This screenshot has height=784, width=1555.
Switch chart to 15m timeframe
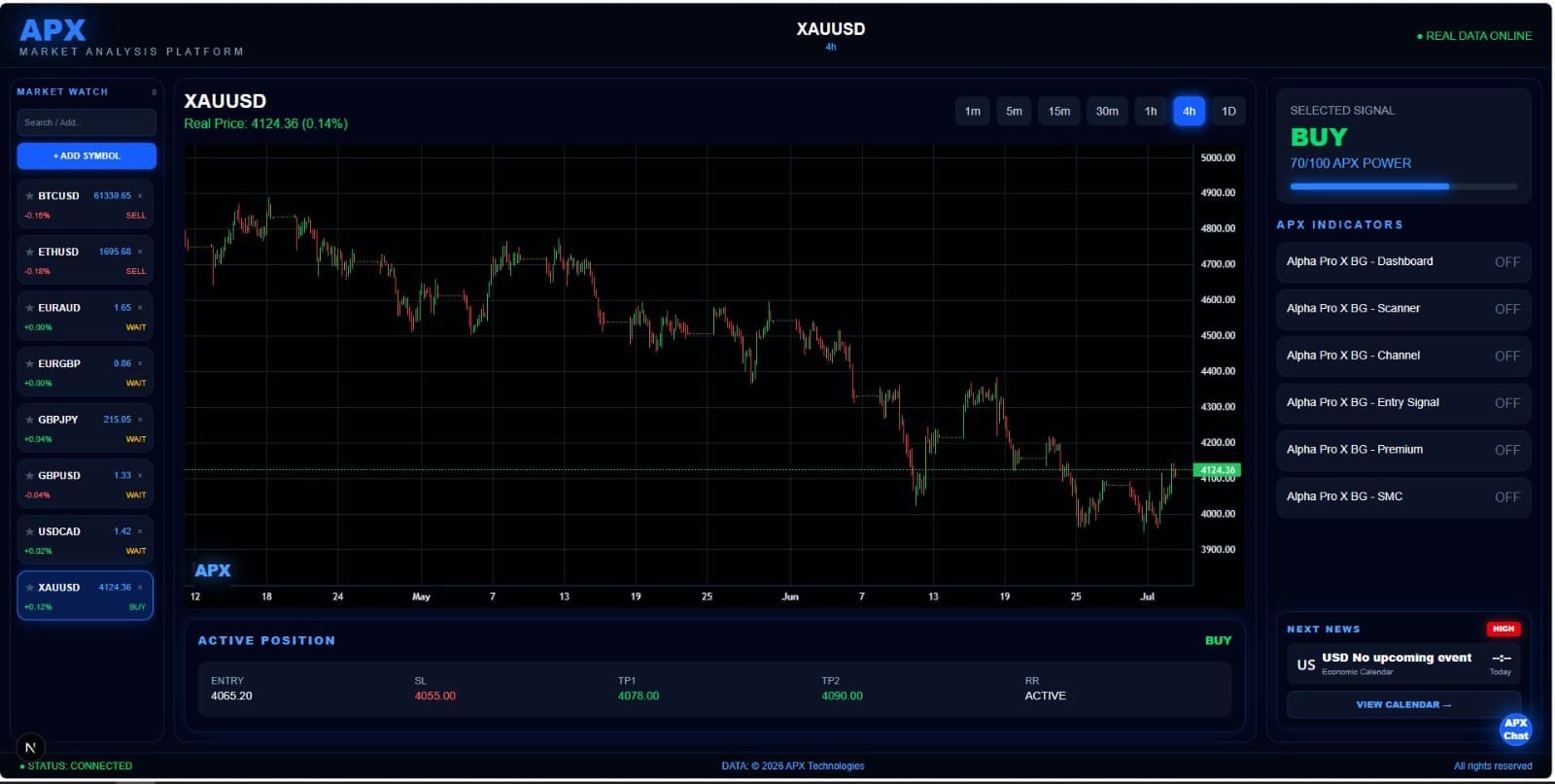click(1059, 112)
